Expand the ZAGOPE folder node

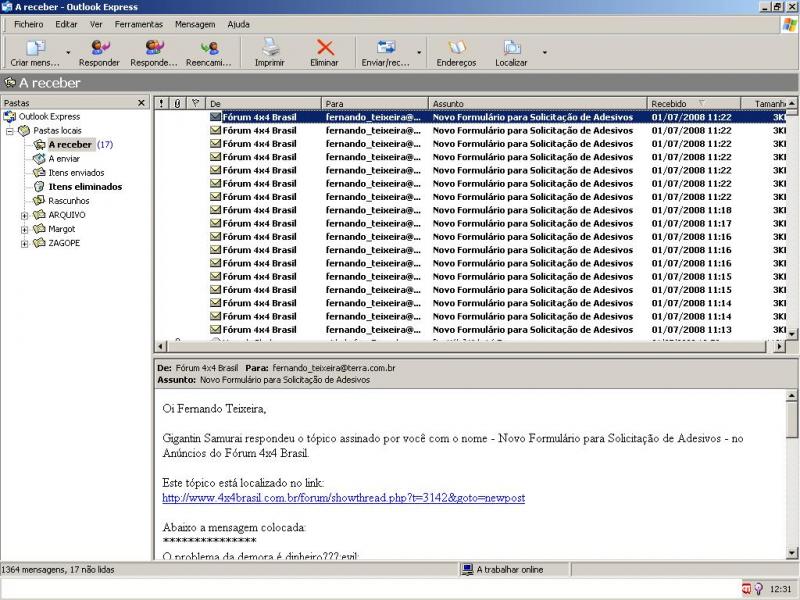(x=24, y=244)
